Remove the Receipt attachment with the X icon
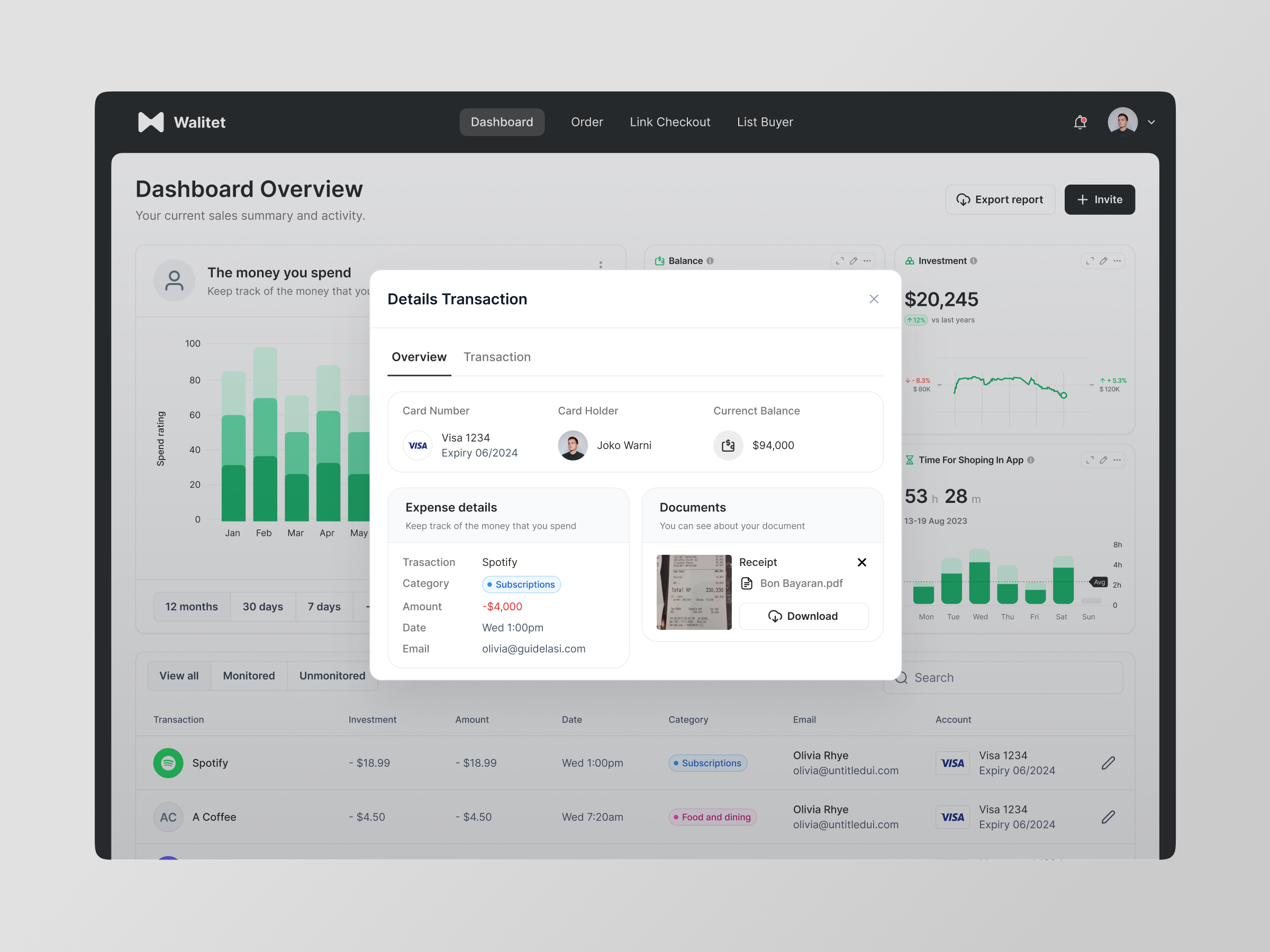The image size is (1270, 952). click(862, 562)
